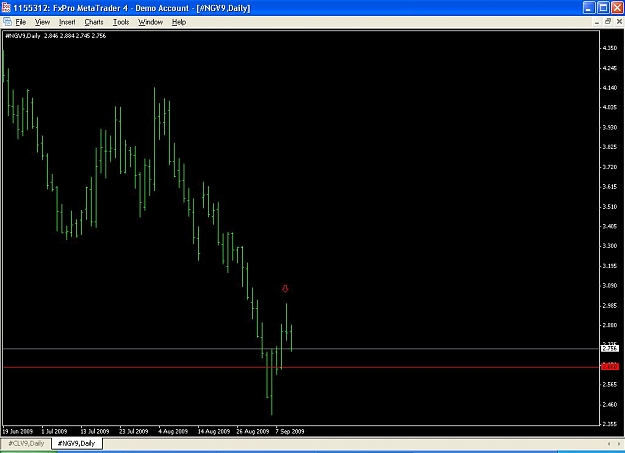This screenshot has height=453, width=625.
Task: Click the 2.460 price axis label
Action: pyautogui.click(x=610, y=404)
